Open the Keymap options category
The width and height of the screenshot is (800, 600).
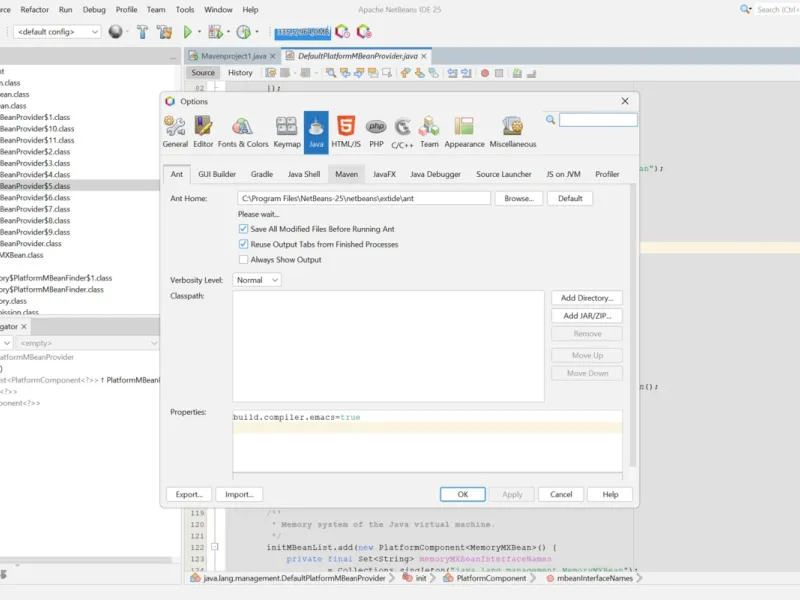[287, 132]
